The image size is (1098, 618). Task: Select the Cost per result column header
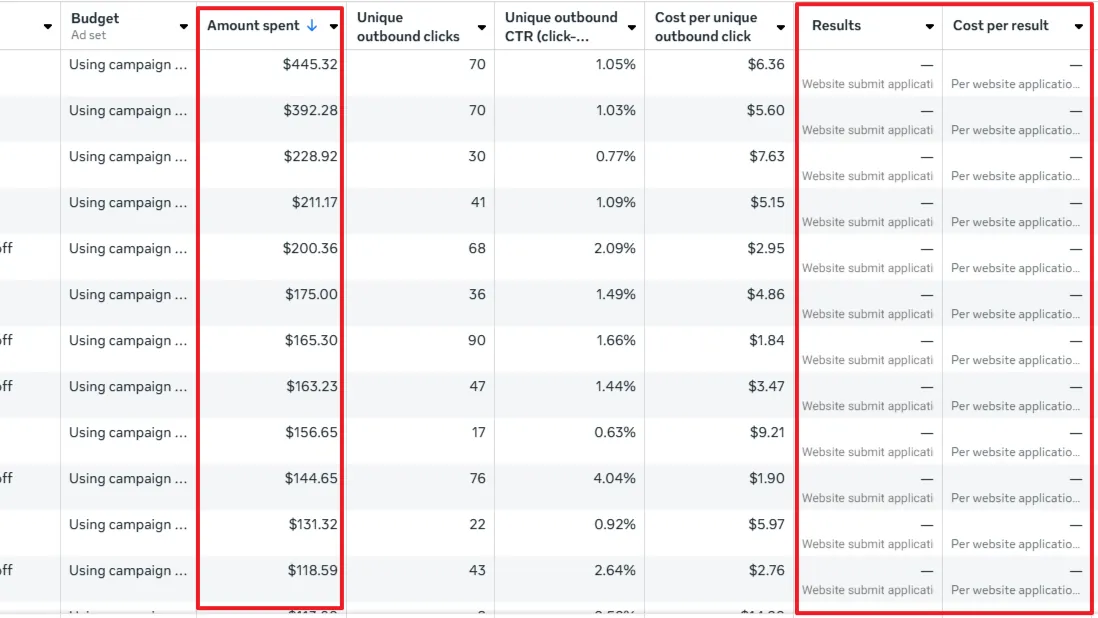1000,25
